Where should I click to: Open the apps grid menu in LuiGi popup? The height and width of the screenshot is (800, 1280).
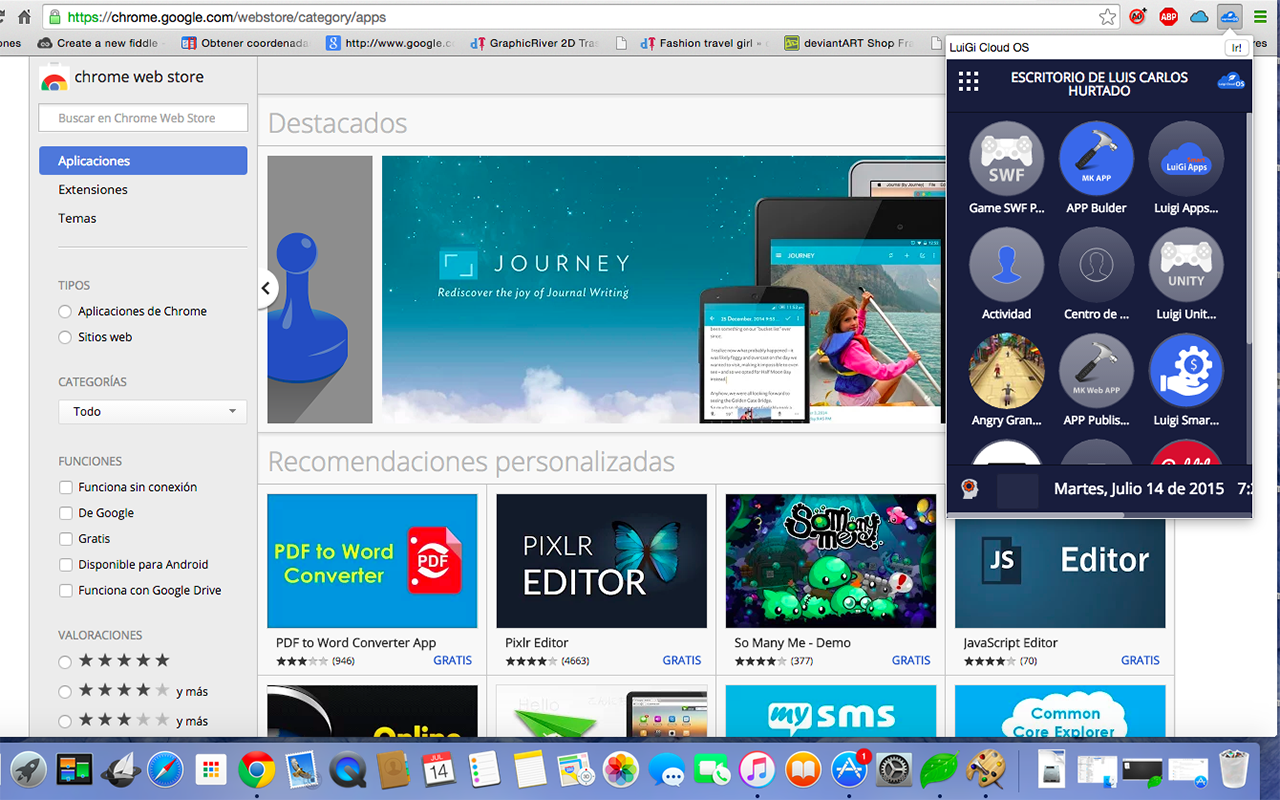pos(968,82)
